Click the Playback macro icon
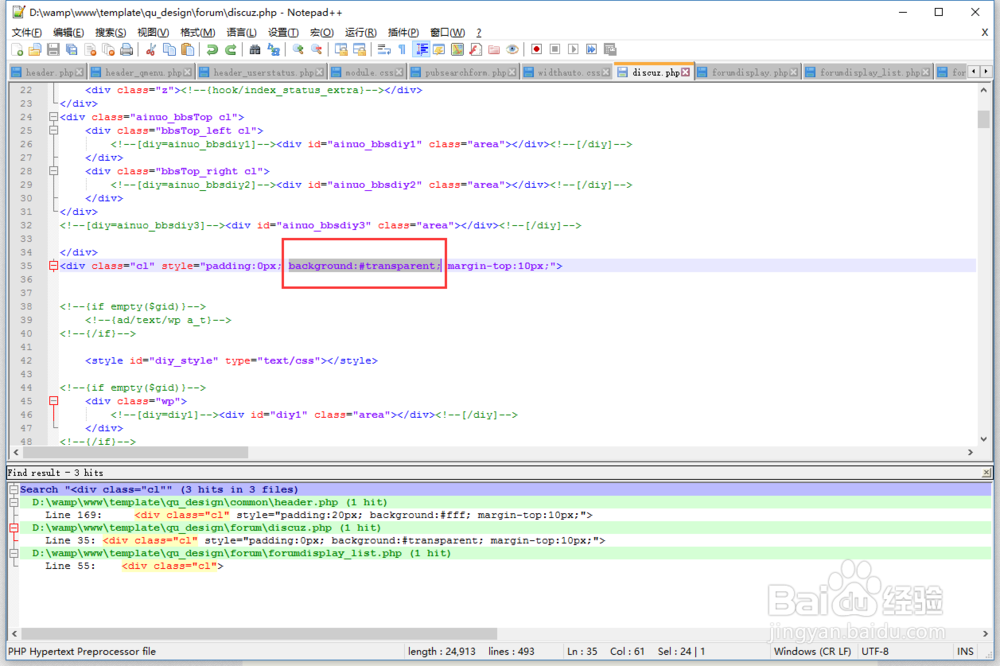 tap(573, 50)
